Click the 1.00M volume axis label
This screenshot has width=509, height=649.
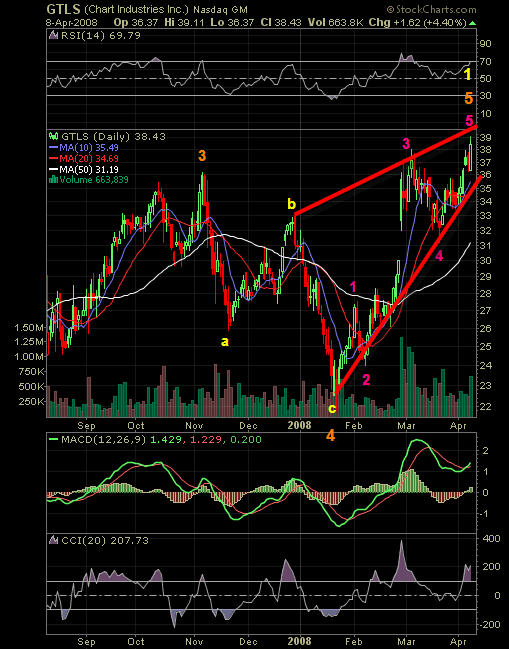[x=29, y=357]
